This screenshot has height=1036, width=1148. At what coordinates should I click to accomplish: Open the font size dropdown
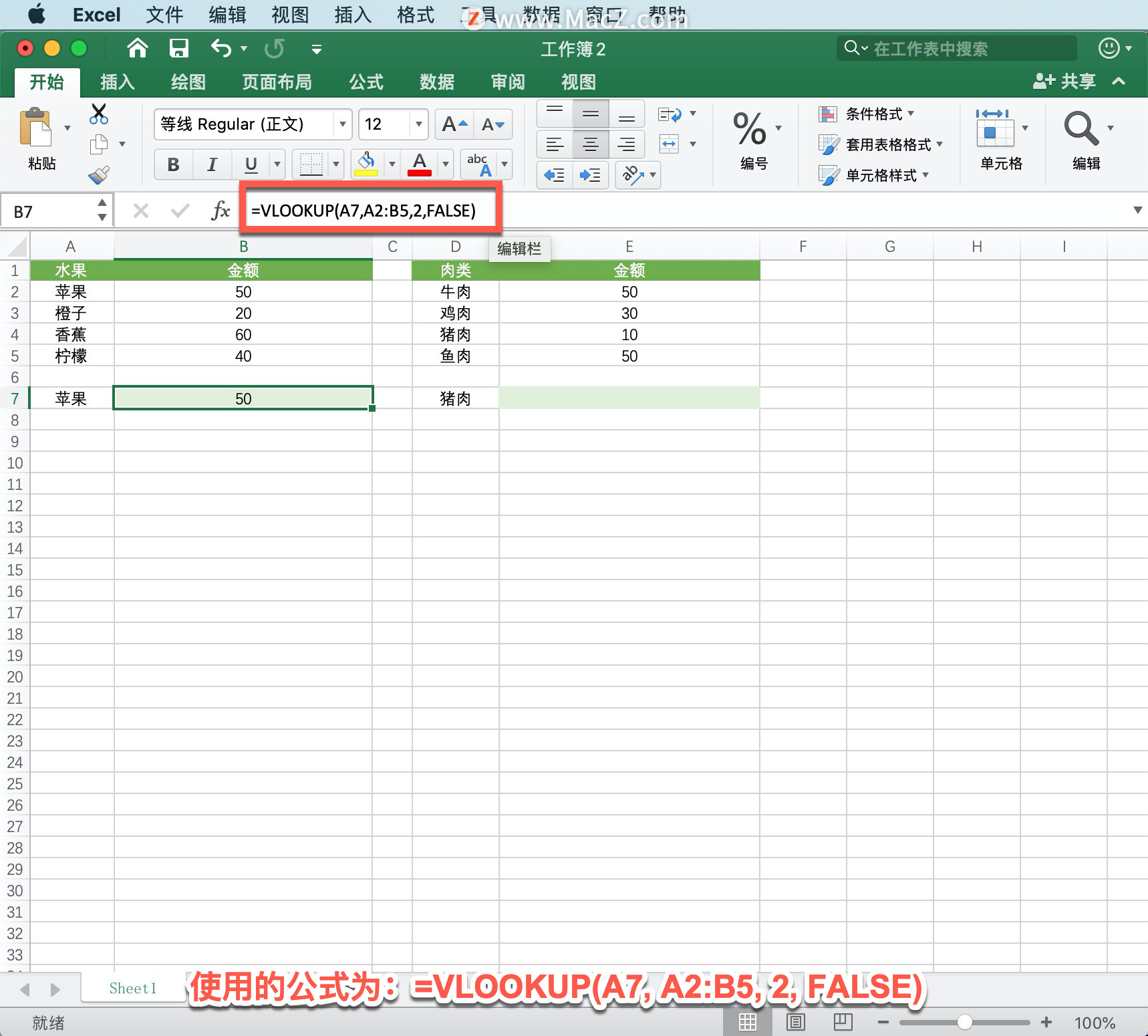click(419, 124)
